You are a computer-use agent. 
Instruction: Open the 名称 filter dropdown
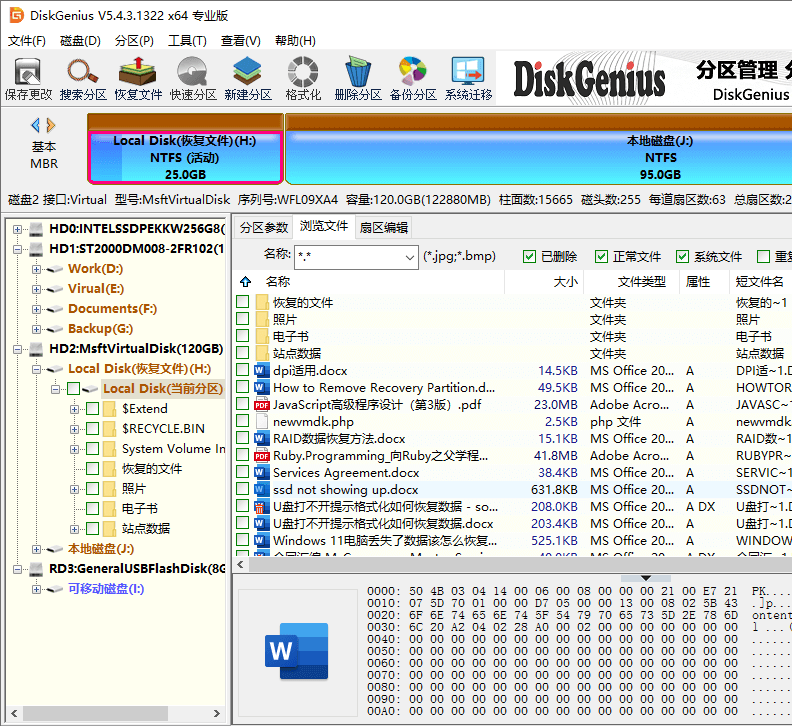[x=410, y=258]
